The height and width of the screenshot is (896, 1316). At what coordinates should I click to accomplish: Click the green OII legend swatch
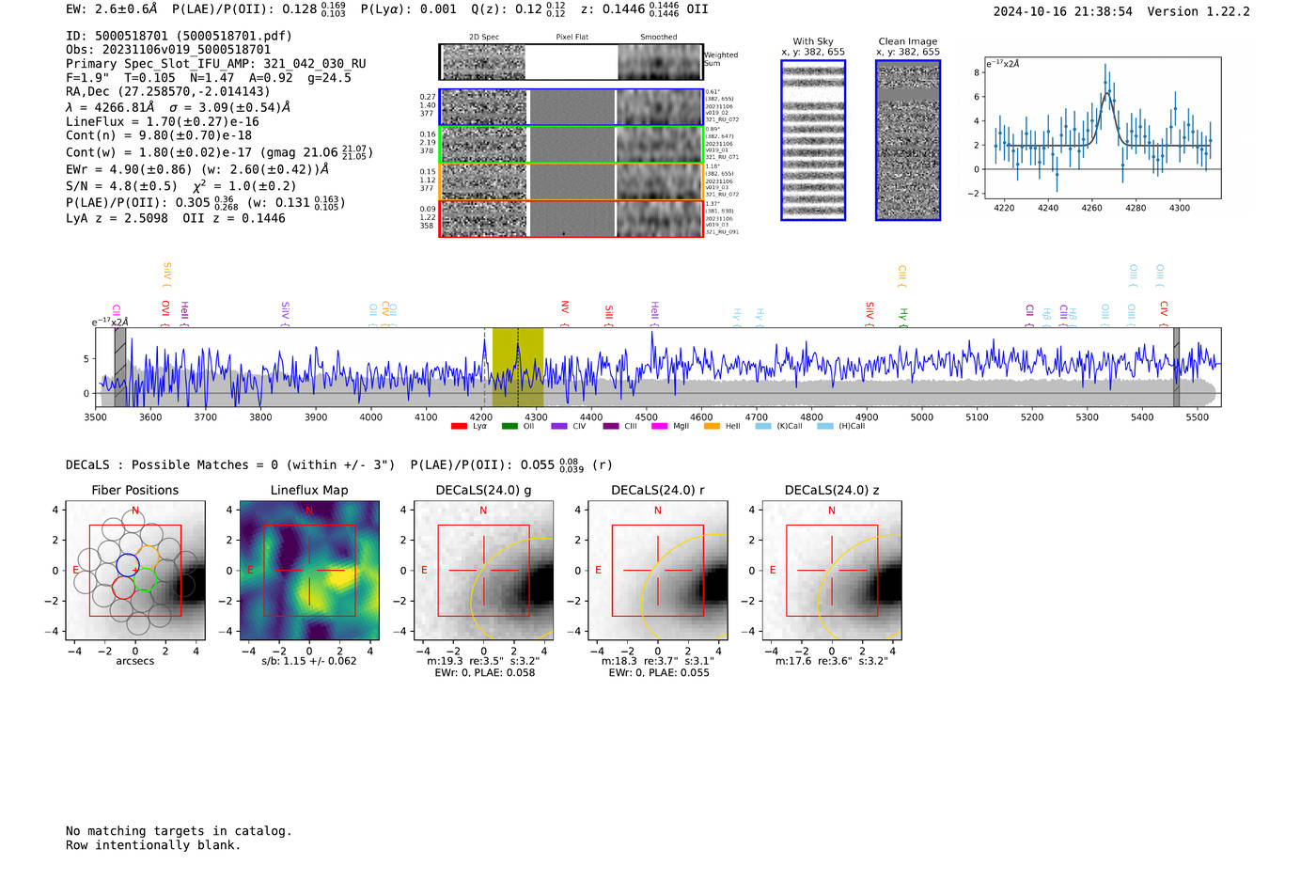509,426
